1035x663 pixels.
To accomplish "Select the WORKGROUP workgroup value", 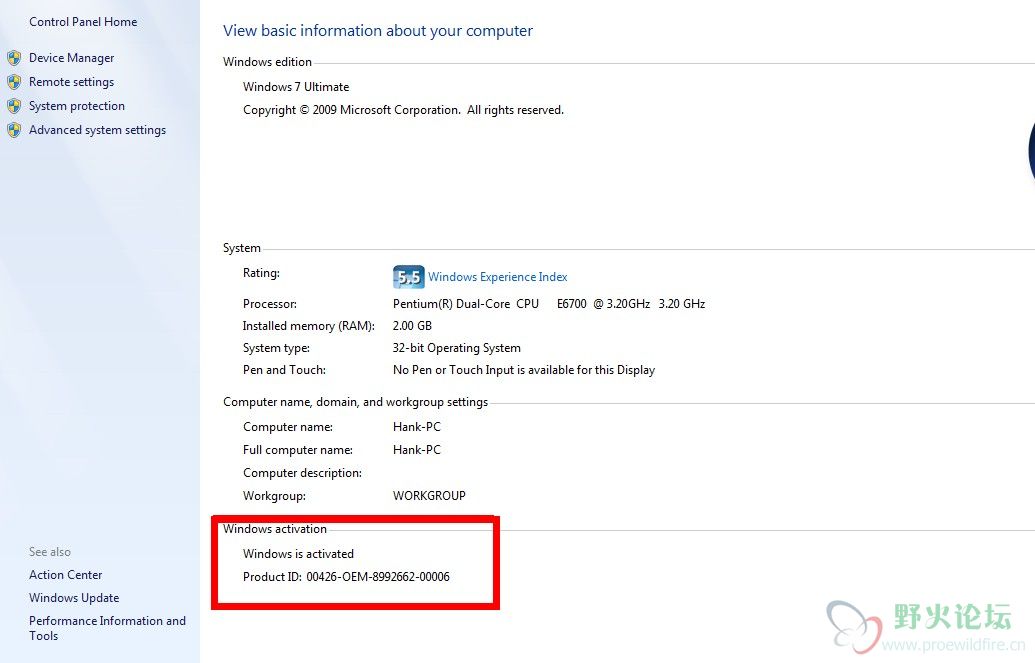I will point(429,495).
